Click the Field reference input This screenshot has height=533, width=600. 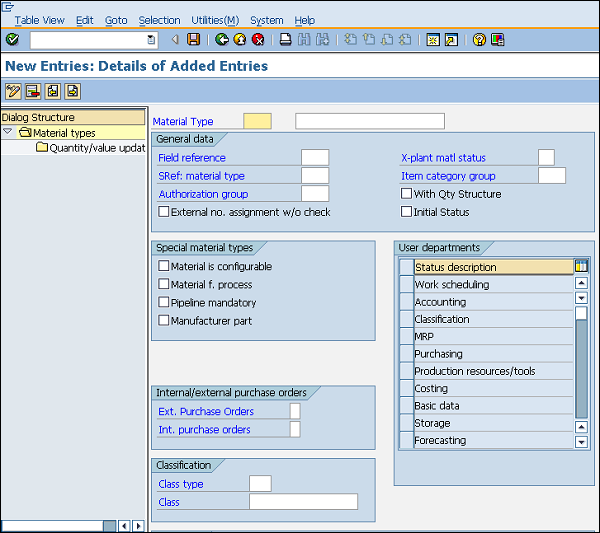(x=315, y=157)
